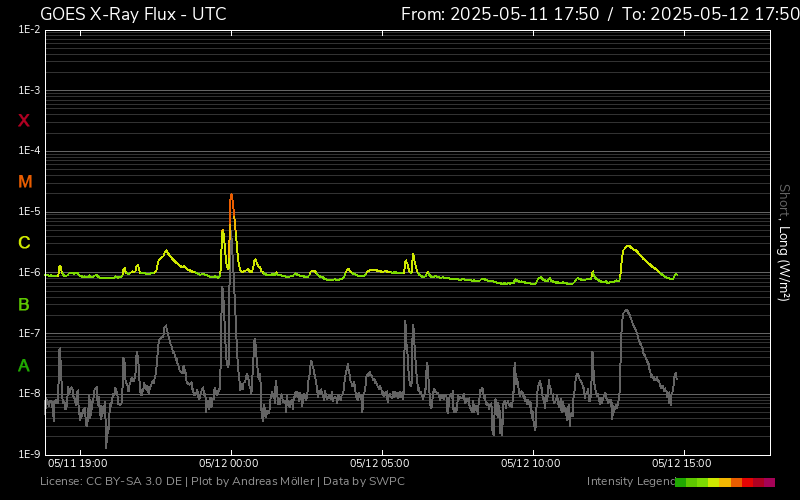Click the 05/12 15:00 time axis label
Viewport: 800px width, 500px height.
pos(682,463)
